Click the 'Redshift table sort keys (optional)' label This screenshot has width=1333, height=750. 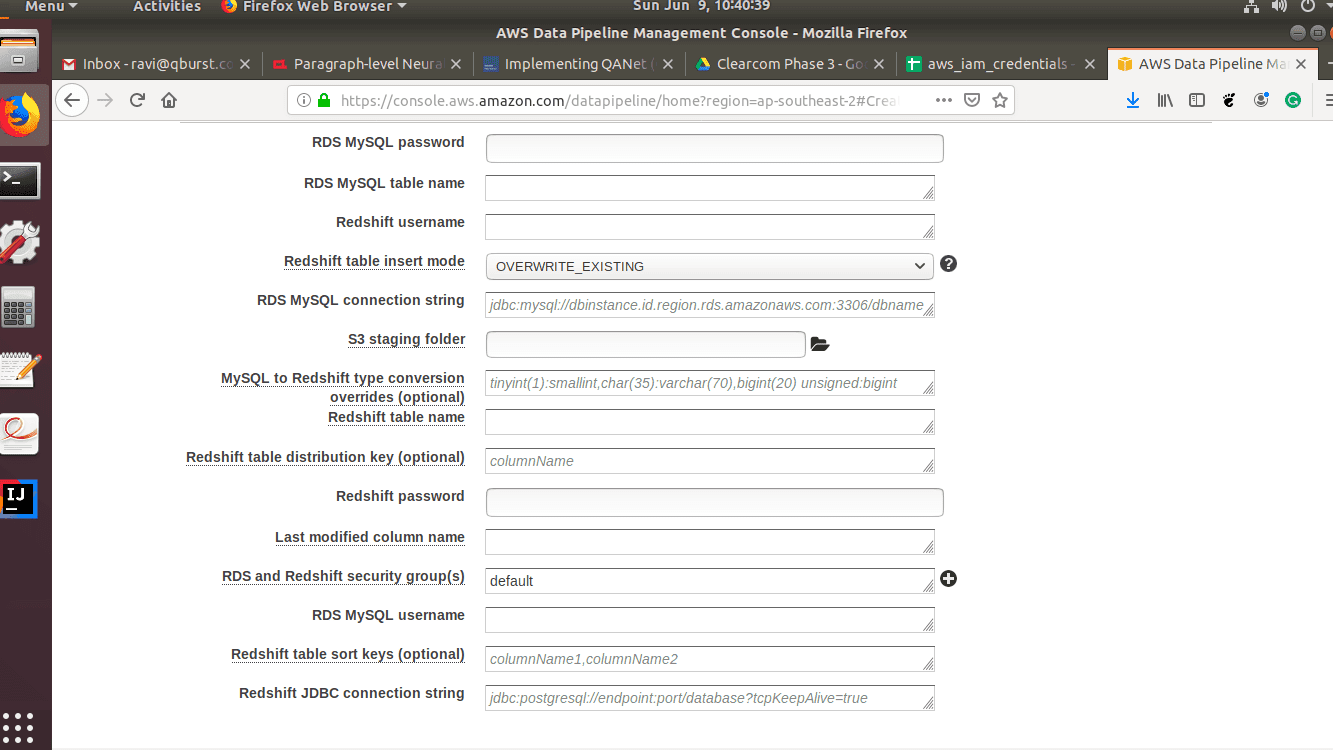348,654
